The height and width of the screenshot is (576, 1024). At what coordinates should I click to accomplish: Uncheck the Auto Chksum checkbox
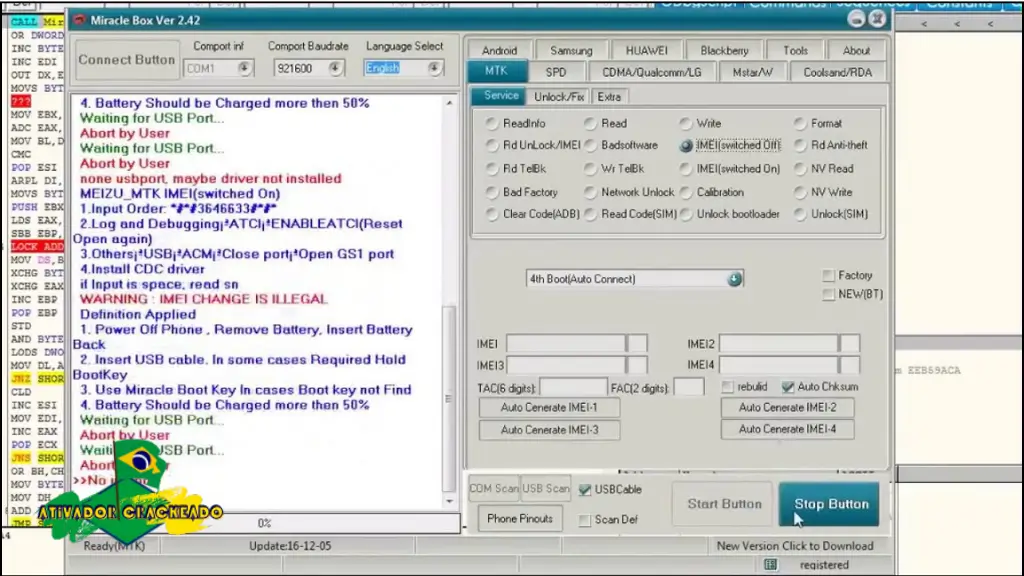tap(788, 387)
